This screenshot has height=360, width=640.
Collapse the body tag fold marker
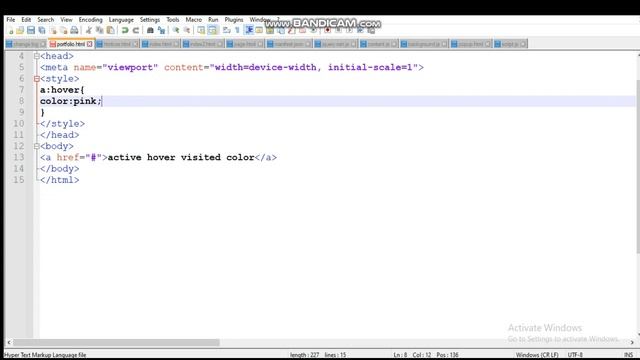click(x=37, y=146)
